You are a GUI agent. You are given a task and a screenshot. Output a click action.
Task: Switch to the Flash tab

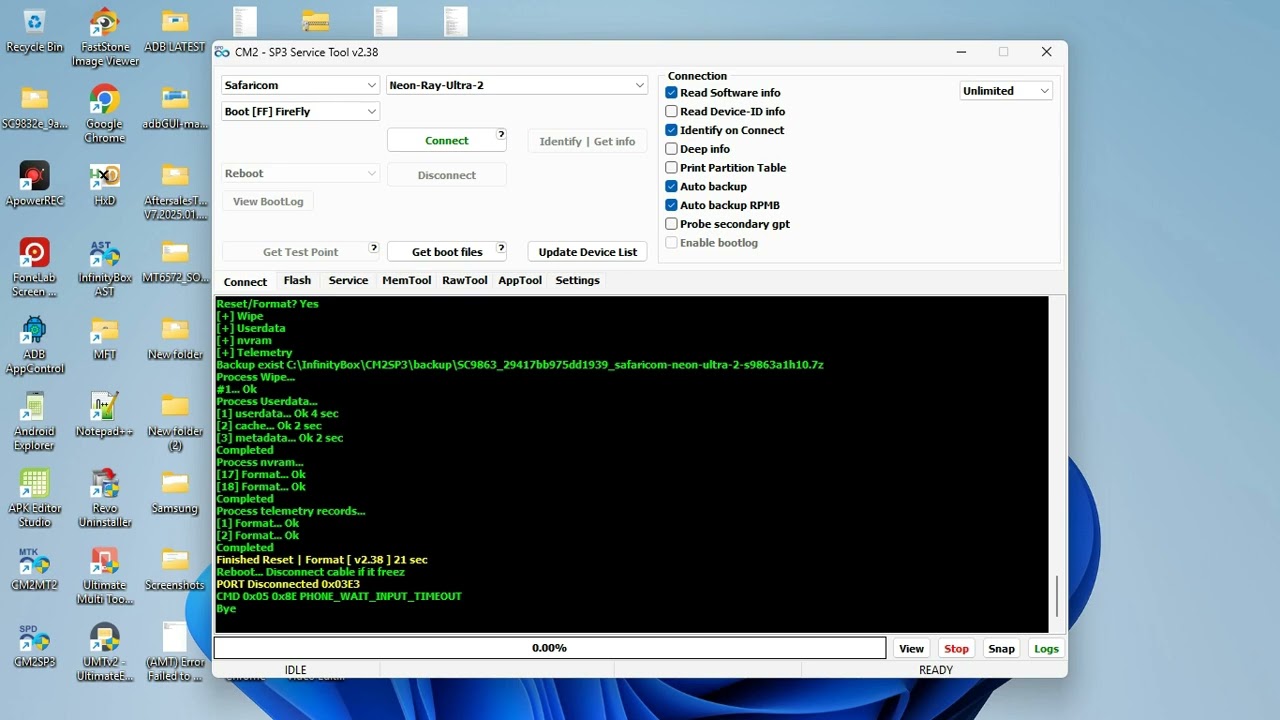(297, 280)
